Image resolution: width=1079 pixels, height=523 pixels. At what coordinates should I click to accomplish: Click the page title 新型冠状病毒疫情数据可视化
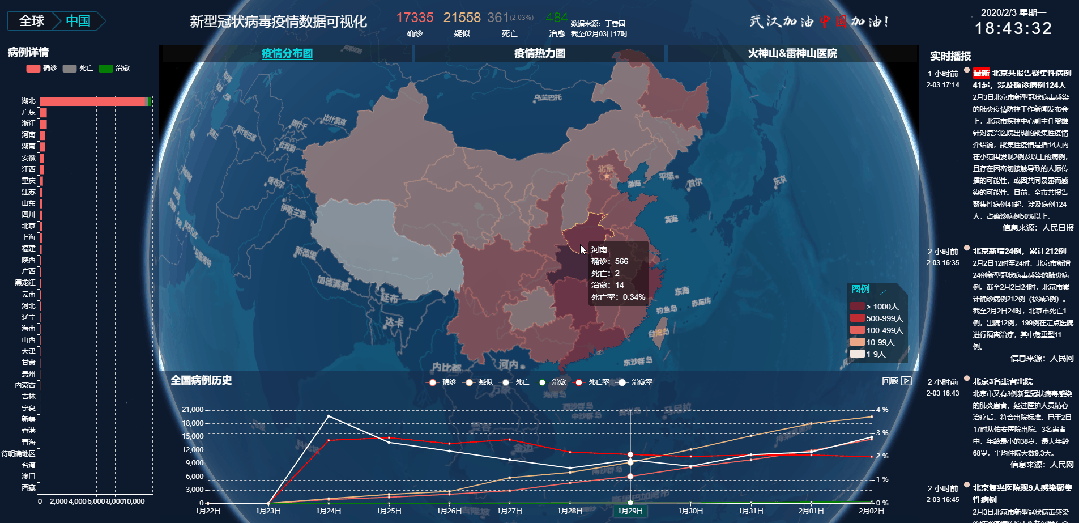(279, 23)
